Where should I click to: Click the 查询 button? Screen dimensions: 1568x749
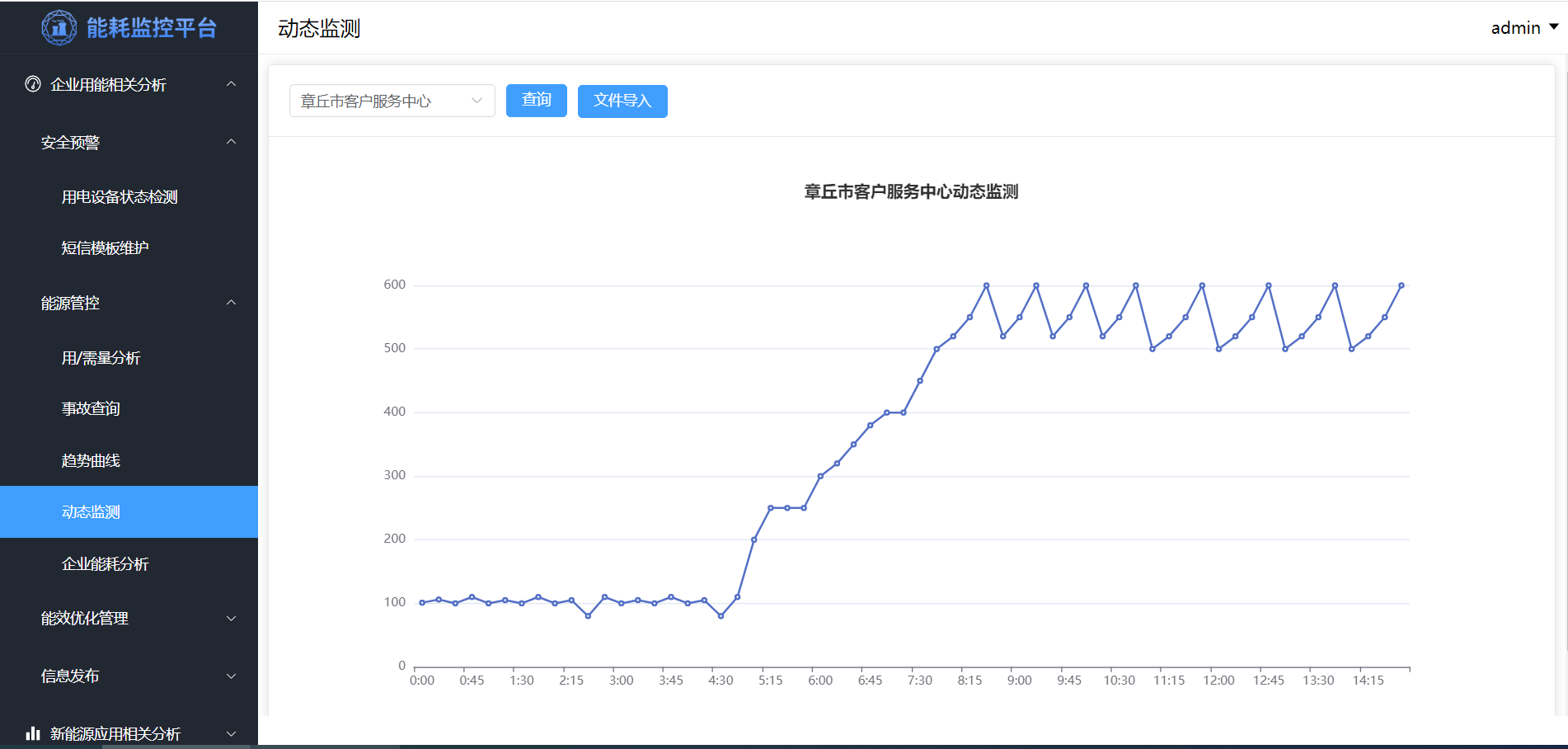click(x=537, y=101)
